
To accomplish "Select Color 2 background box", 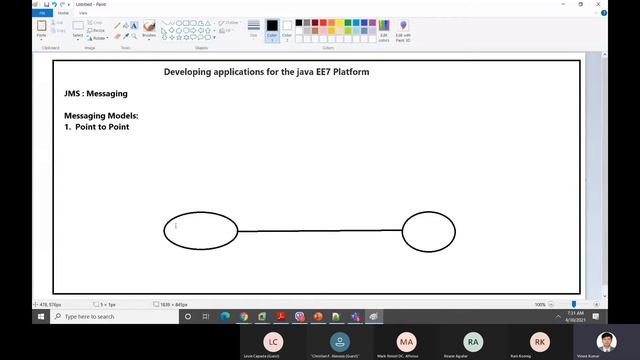I will pos(287,31).
